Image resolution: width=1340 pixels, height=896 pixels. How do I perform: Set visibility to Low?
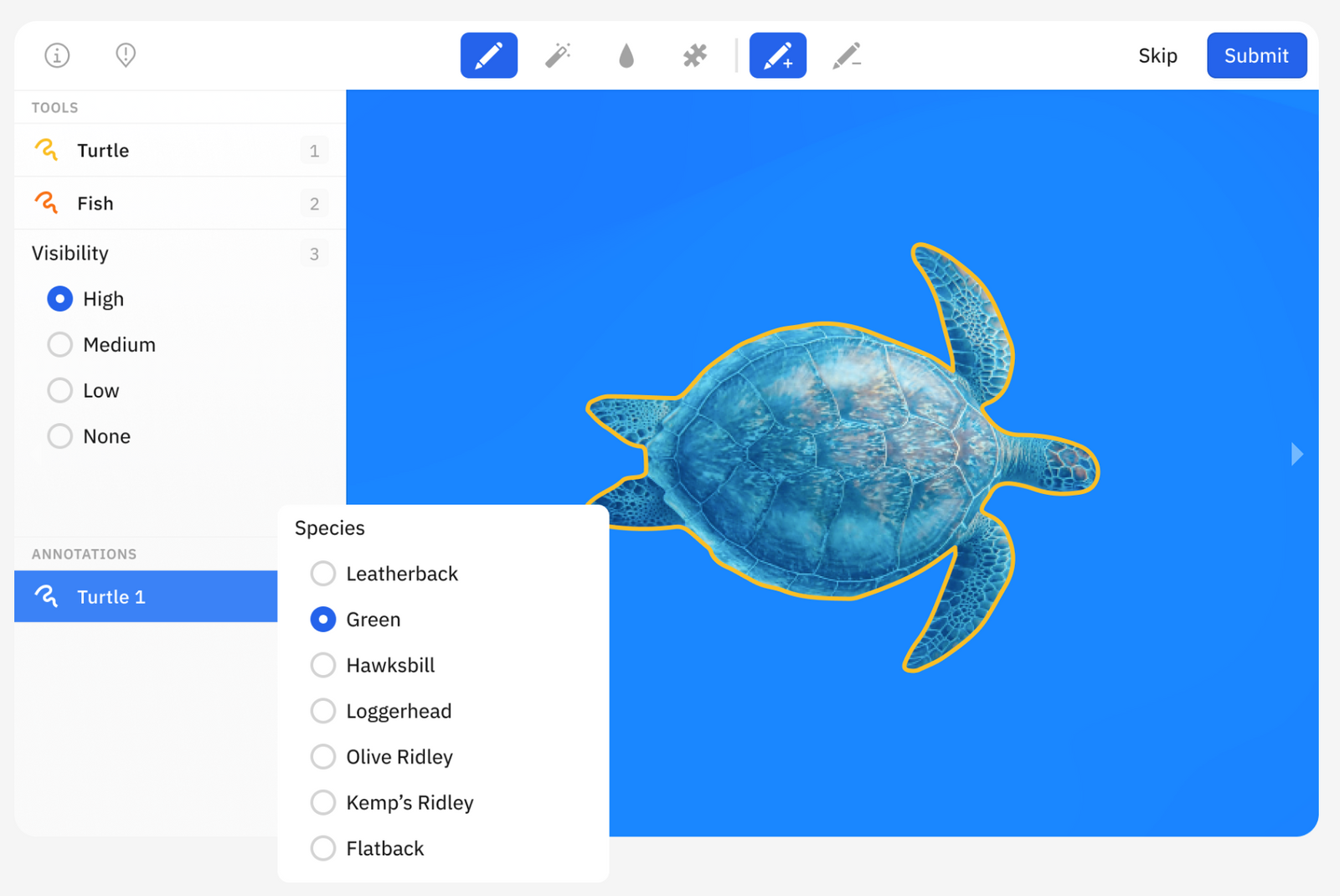coord(60,390)
